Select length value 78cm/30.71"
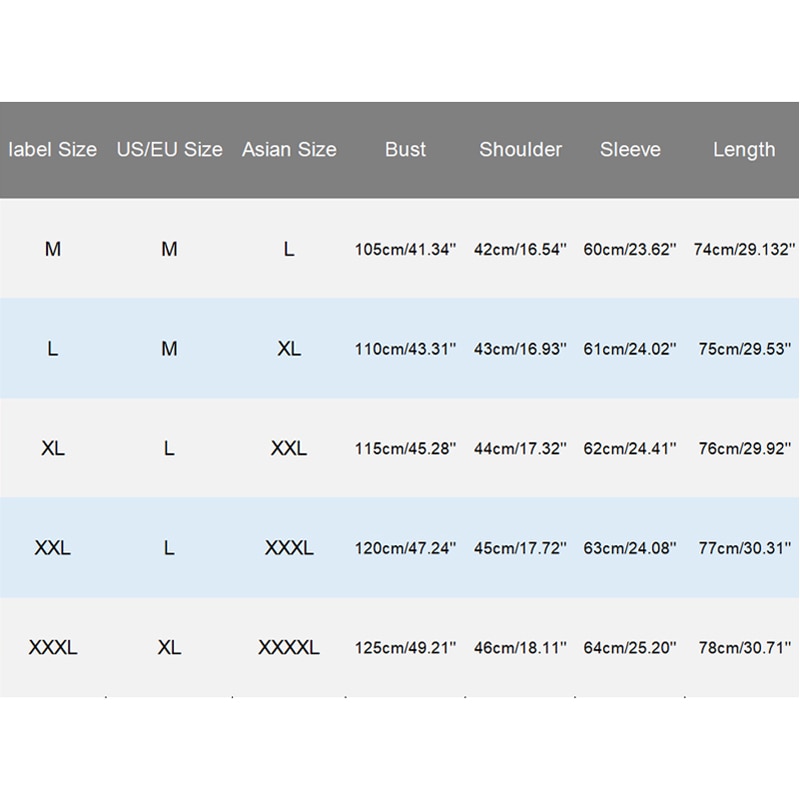Screen dimensions: 800x800 (x=744, y=648)
